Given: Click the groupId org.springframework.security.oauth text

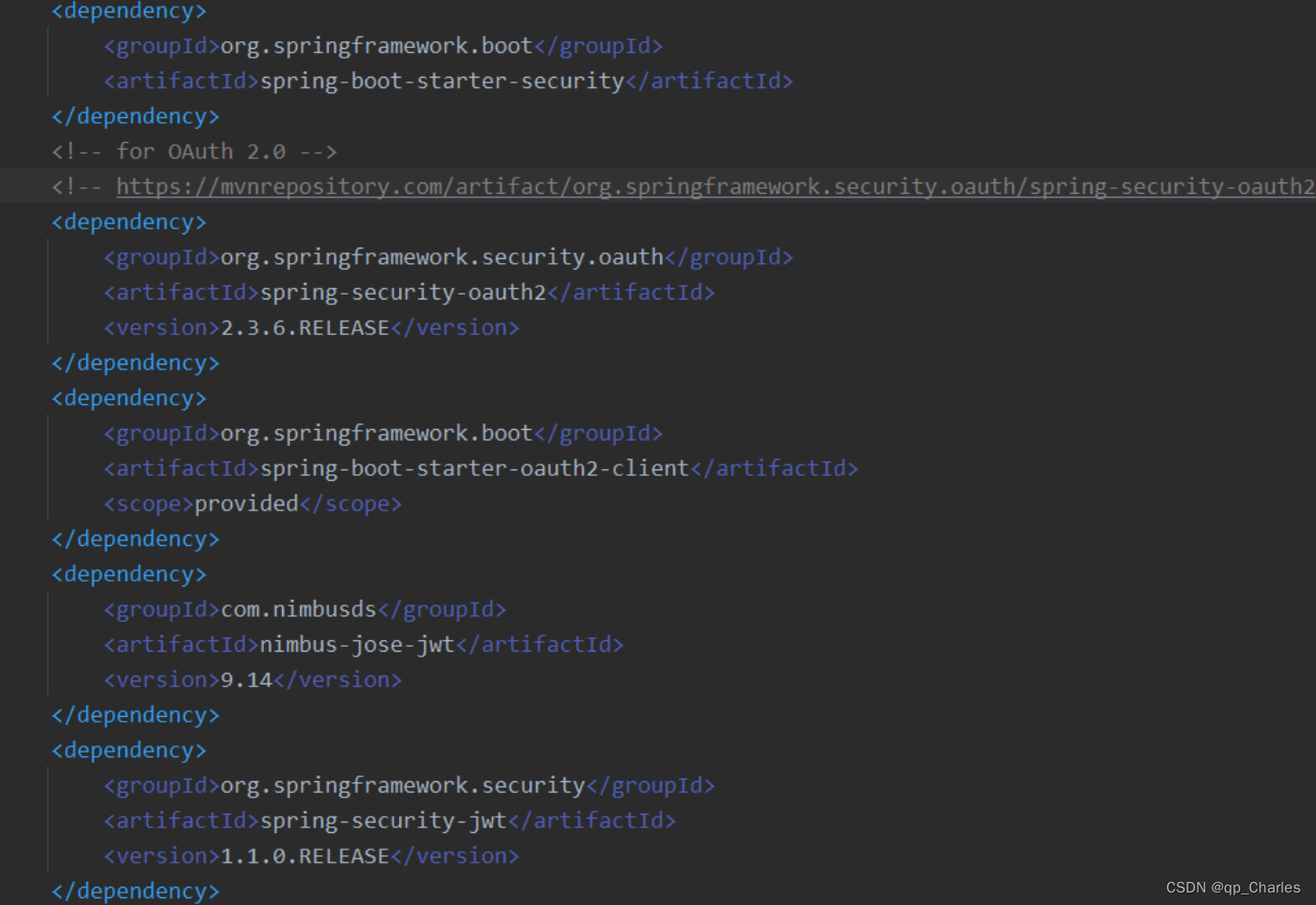Looking at the screenshot, I should pyautogui.click(x=441, y=256).
